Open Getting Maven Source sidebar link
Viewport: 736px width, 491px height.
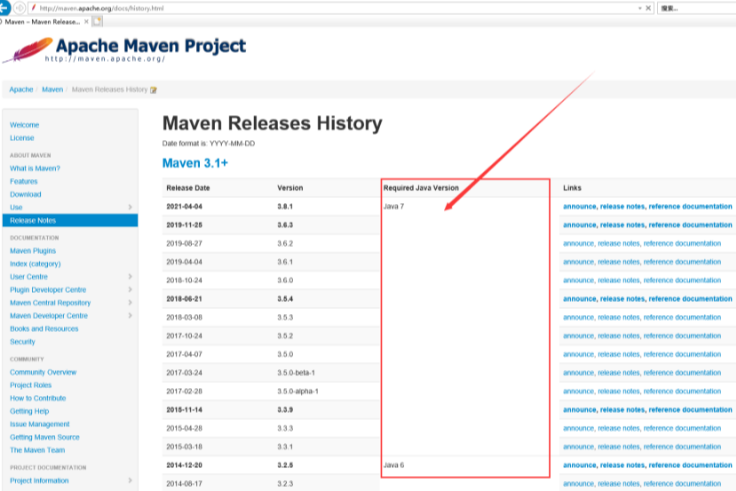pyautogui.click(x=45, y=437)
